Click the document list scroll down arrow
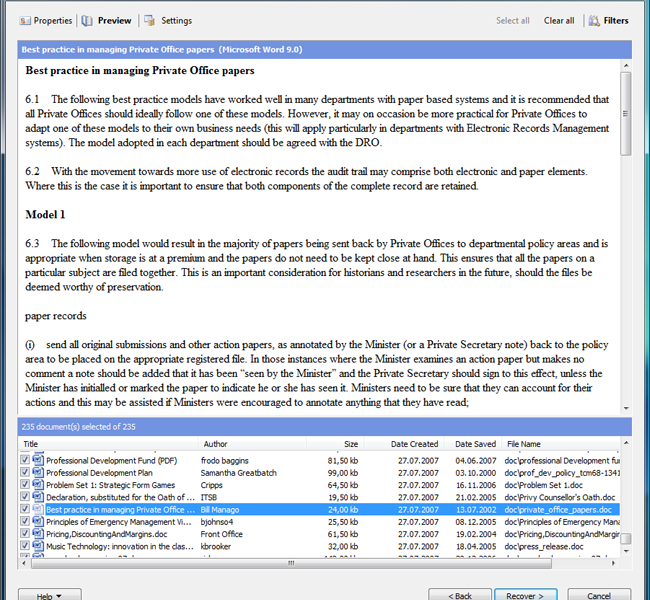Screen dimensions: 650x600 (x=626, y=551)
